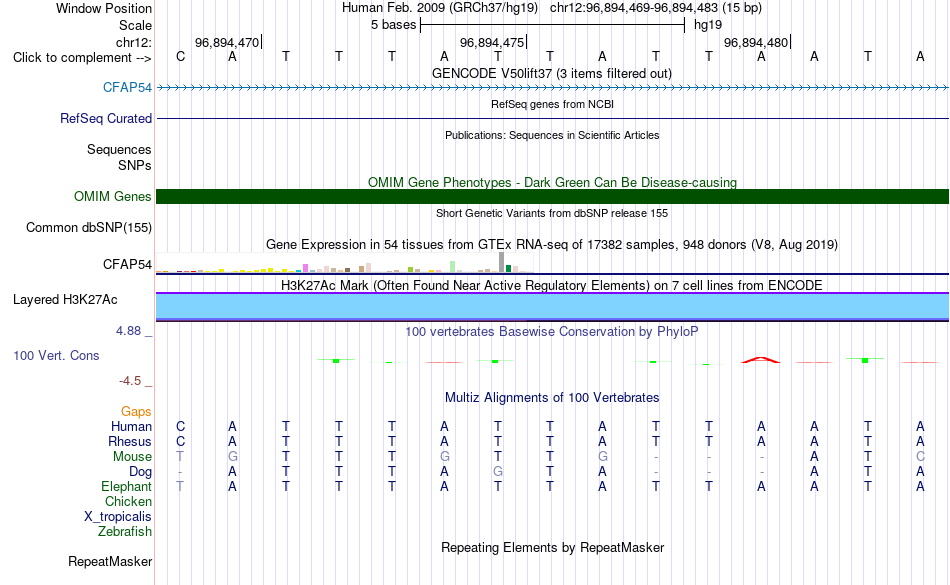Open the Layered H3K27Ac track label
Viewport: 950px width, 585px height.
[65, 299]
